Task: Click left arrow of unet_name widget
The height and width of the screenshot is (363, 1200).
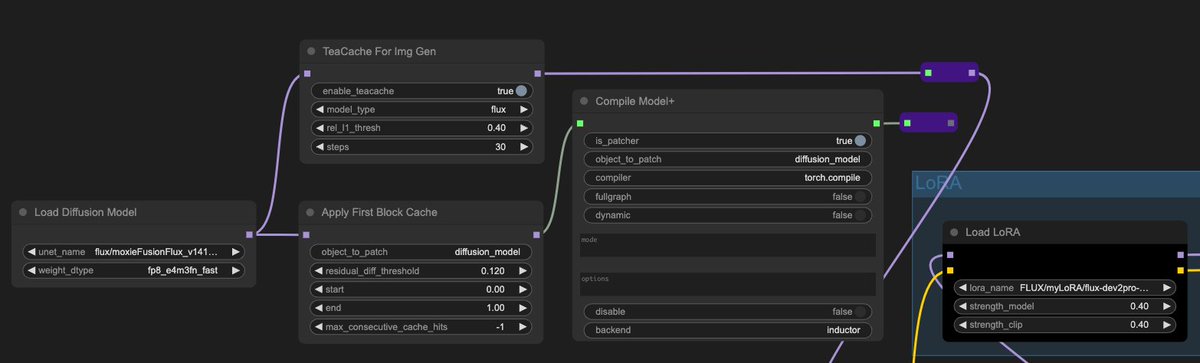Action: pos(31,252)
